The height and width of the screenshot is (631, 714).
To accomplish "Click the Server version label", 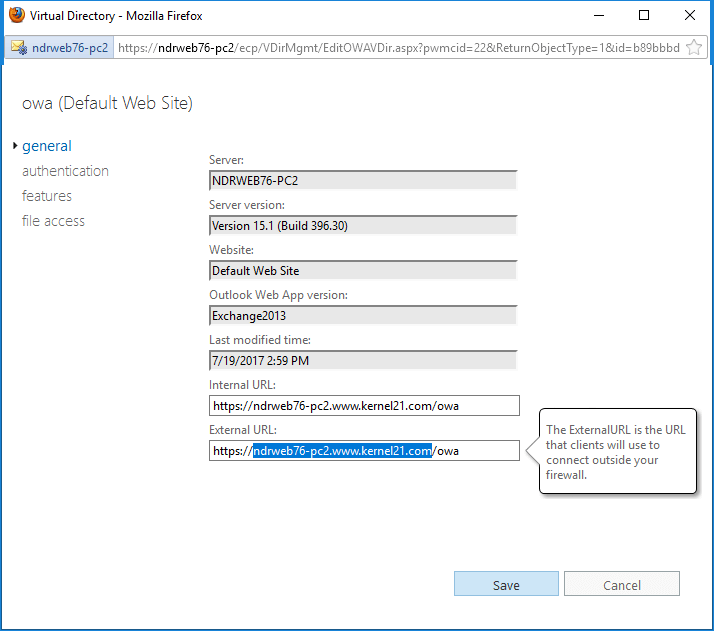I will tap(247, 205).
